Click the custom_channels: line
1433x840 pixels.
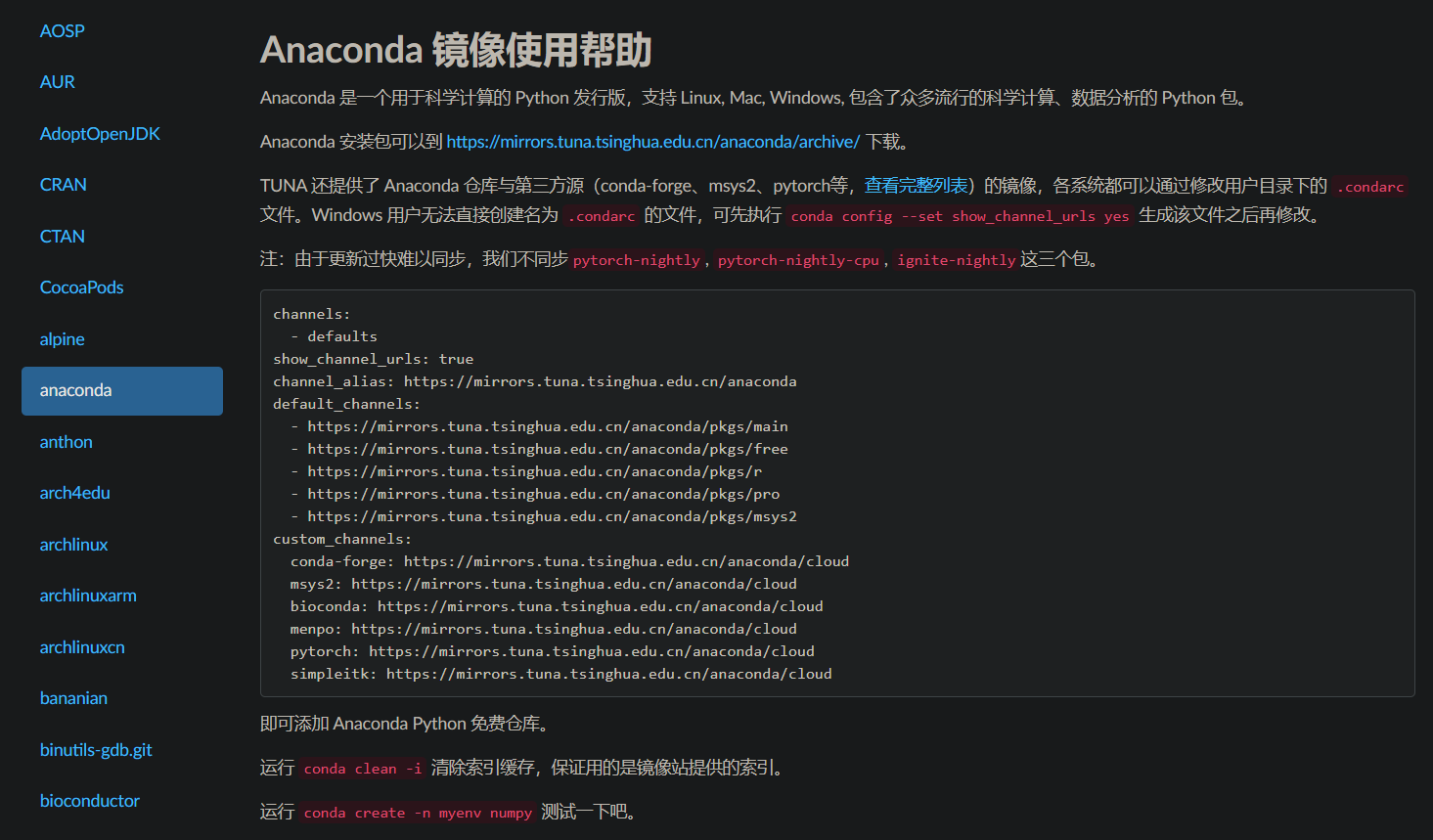click(342, 539)
